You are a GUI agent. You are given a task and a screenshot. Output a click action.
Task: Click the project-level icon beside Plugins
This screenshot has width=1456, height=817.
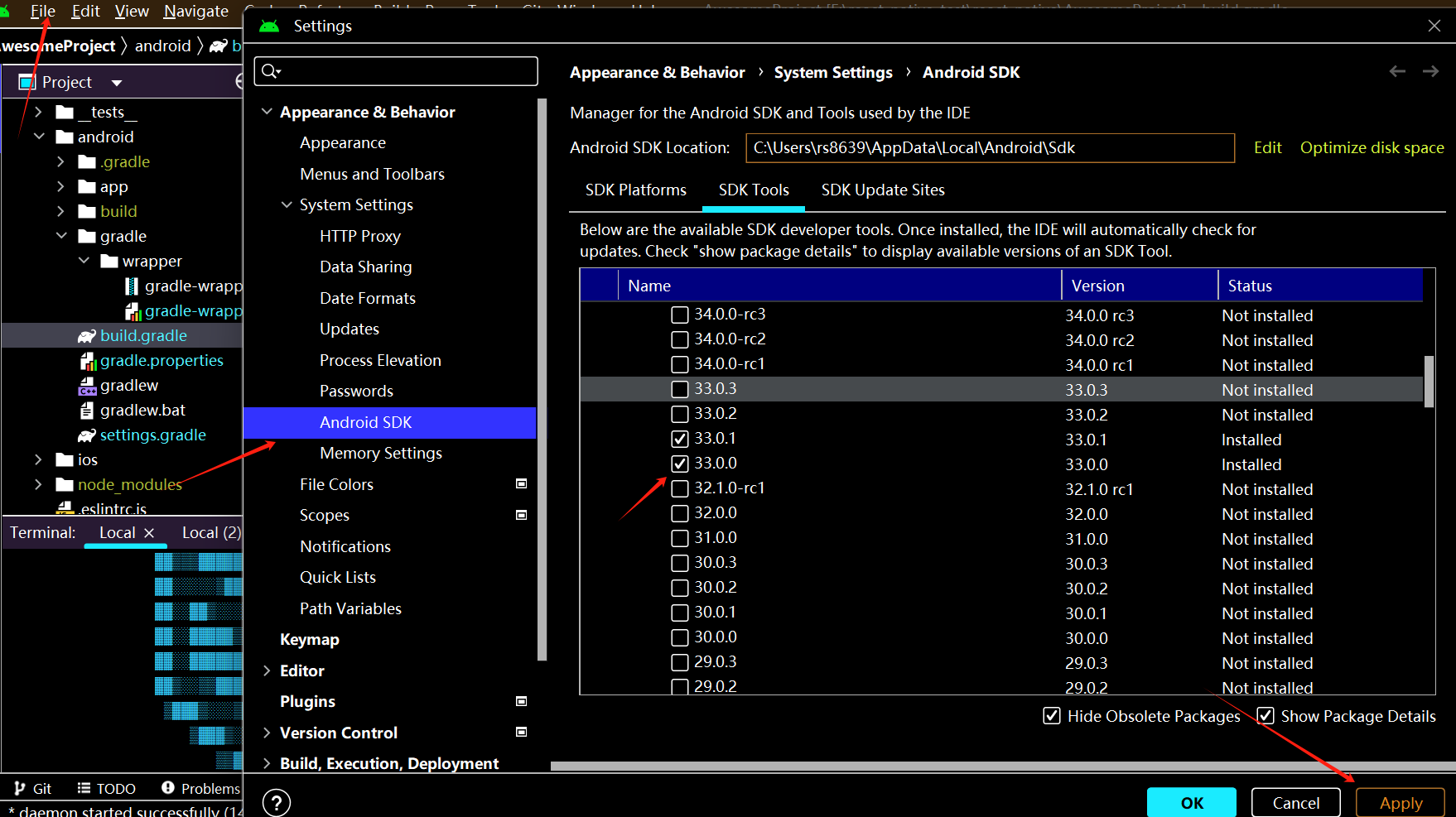coord(522,701)
